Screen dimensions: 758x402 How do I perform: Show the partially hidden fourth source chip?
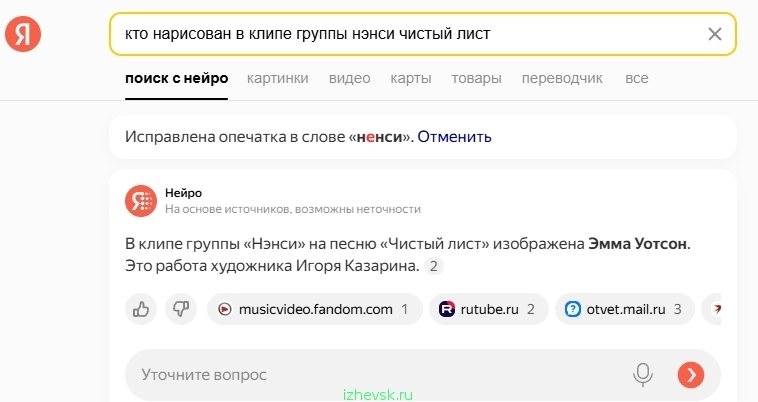point(711,309)
